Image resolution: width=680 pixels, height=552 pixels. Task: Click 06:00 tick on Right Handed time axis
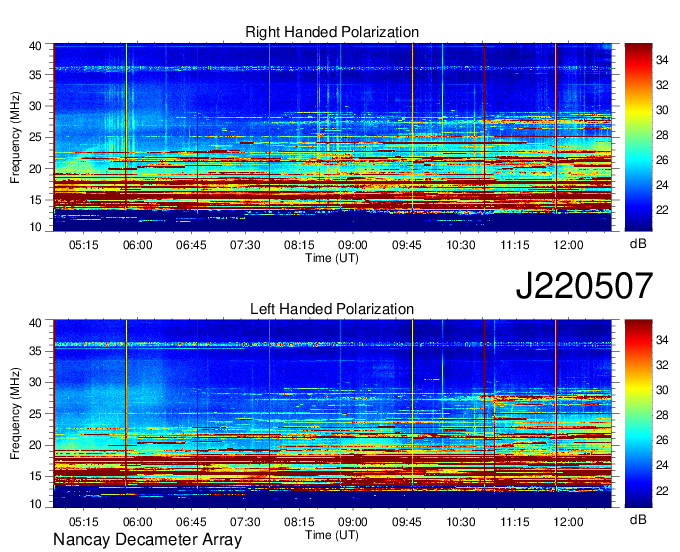click(137, 245)
